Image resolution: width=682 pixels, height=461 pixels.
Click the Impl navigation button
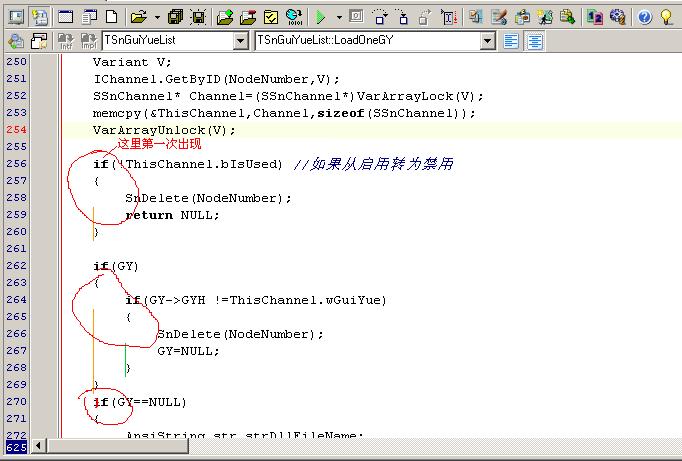point(88,41)
